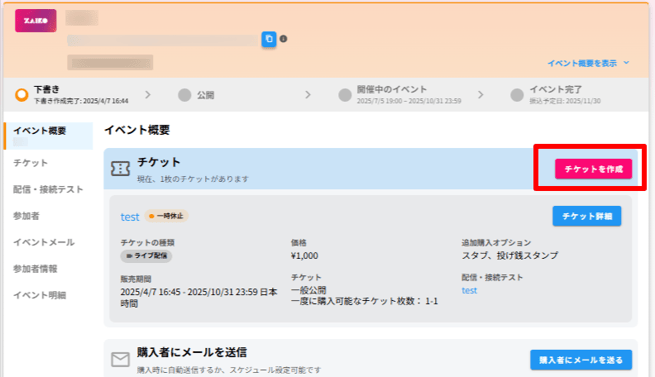Open イベント概要 in the sidebar
The height and width of the screenshot is (377, 655).
pyautogui.click(x=48, y=135)
